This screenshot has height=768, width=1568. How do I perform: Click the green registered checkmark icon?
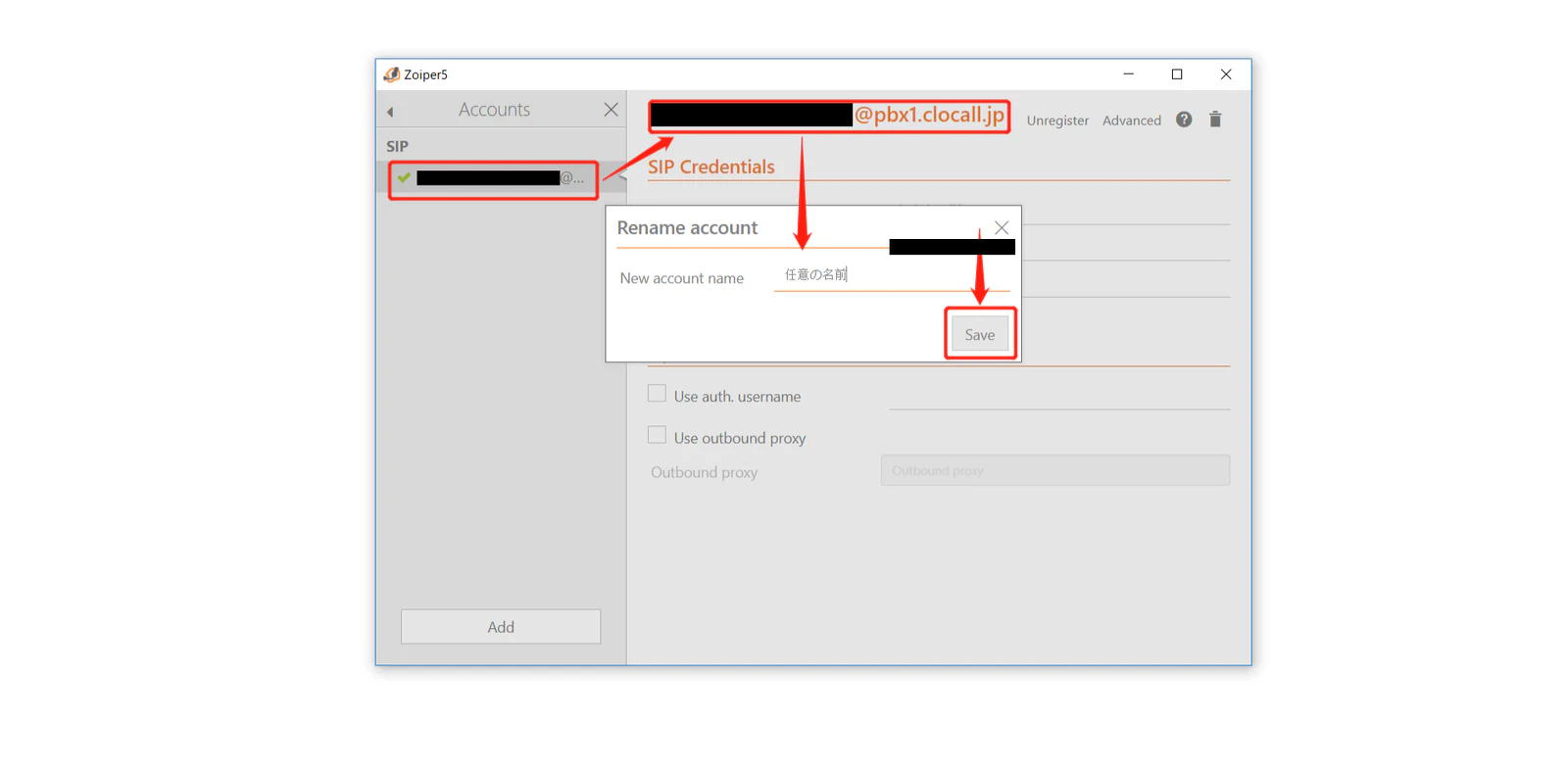[404, 177]
